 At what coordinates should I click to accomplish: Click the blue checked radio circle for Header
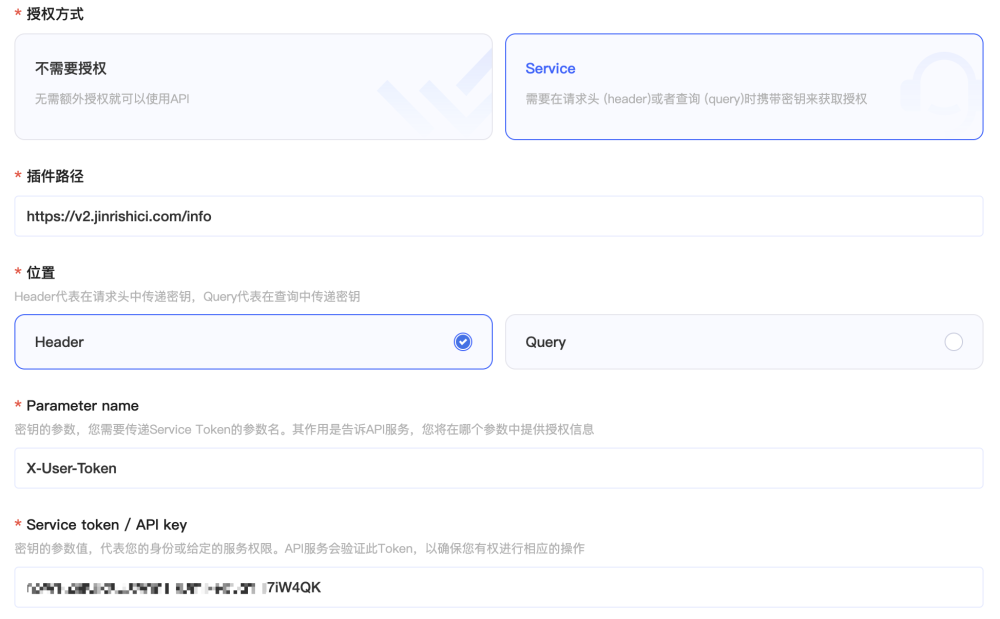click(462, 342)
